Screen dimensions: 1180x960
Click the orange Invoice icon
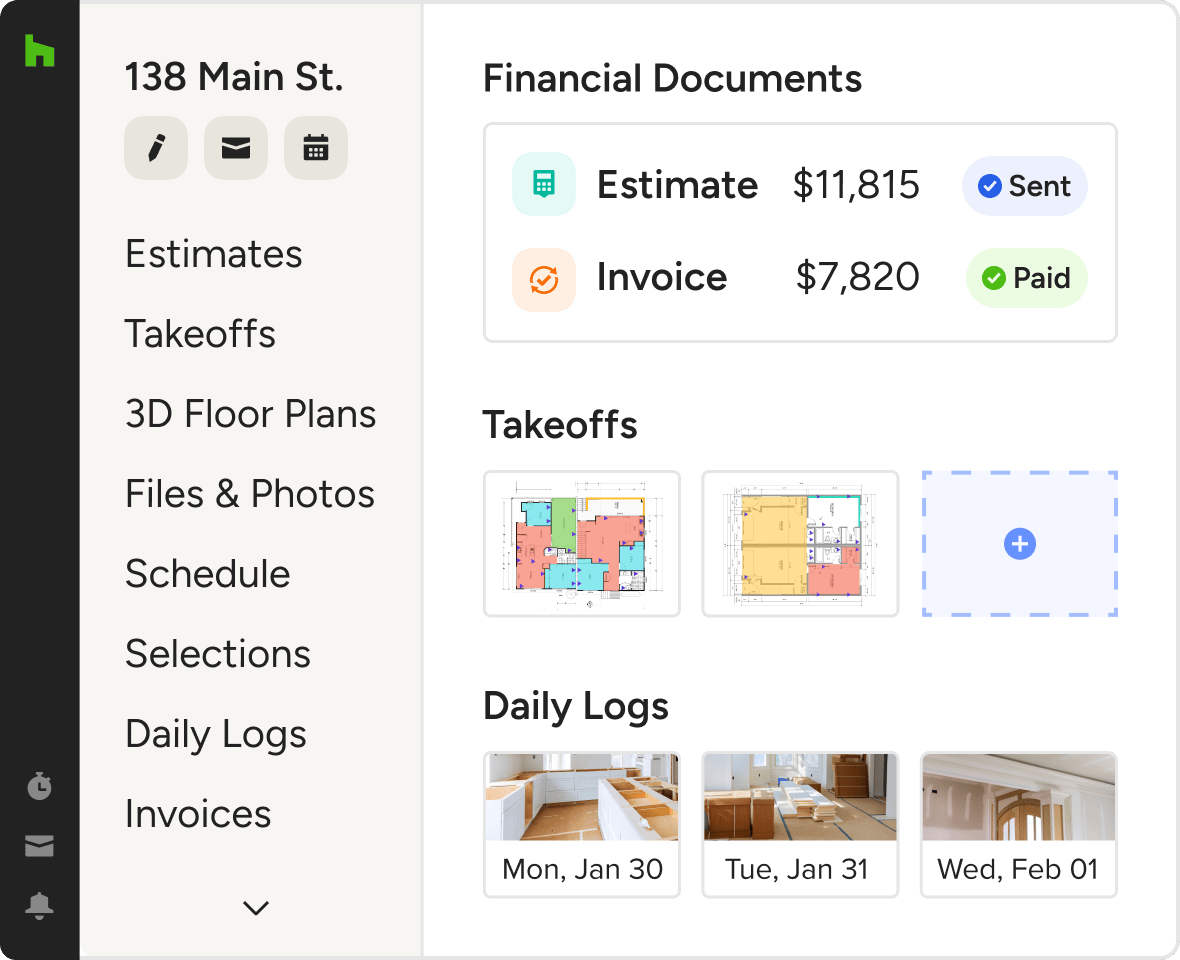[x=543, y=279]
